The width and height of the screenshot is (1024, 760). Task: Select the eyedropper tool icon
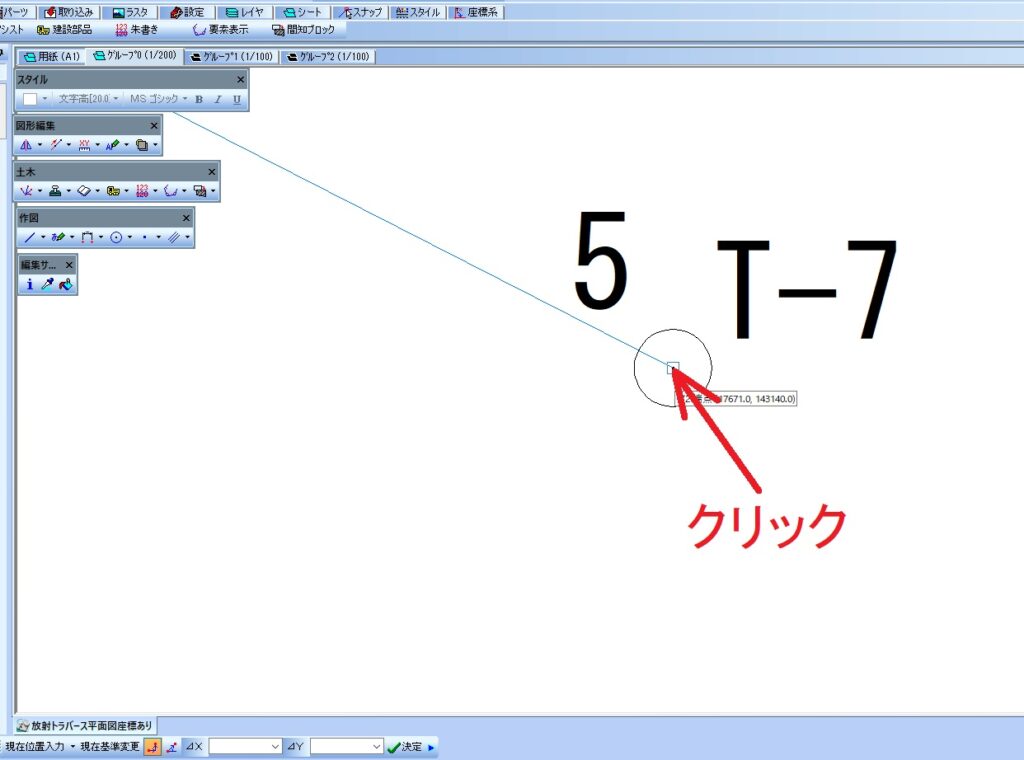pos(47,285)
